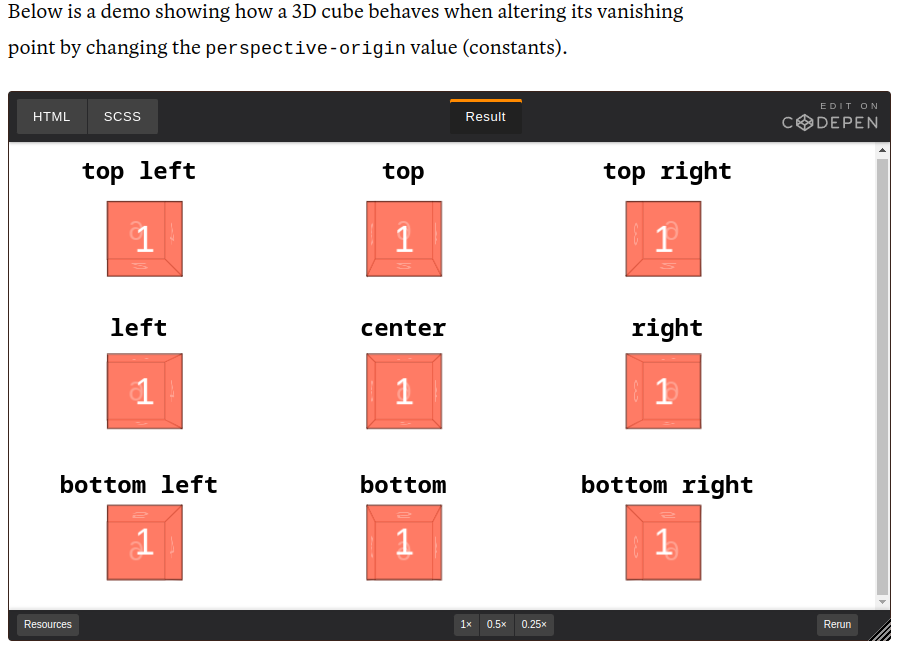Screen dimensions: 910x665
Task: Open the Resources button
Action: click(x=48, y=625)
